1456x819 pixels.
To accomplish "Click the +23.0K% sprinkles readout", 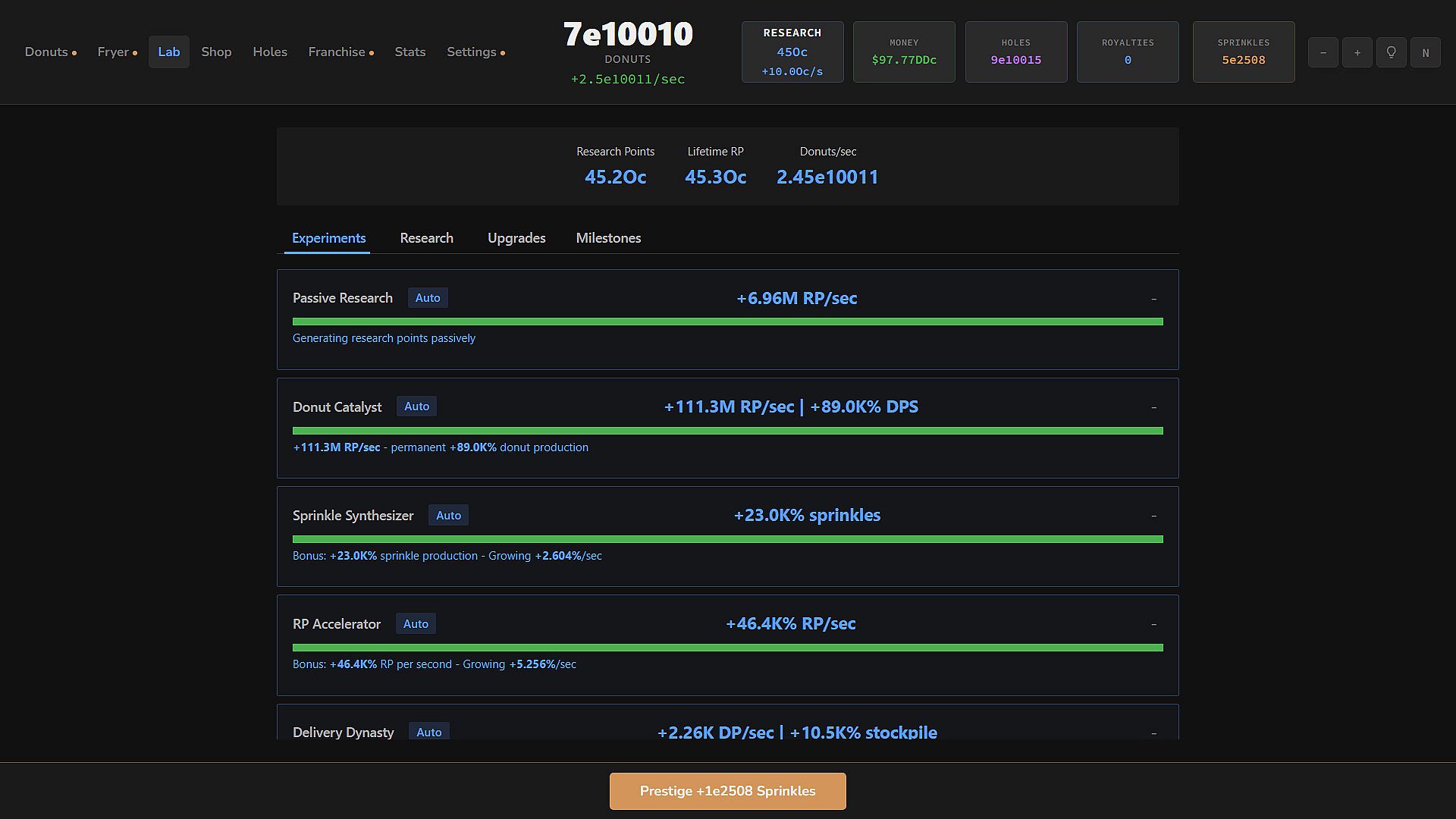I will [807, 515].
